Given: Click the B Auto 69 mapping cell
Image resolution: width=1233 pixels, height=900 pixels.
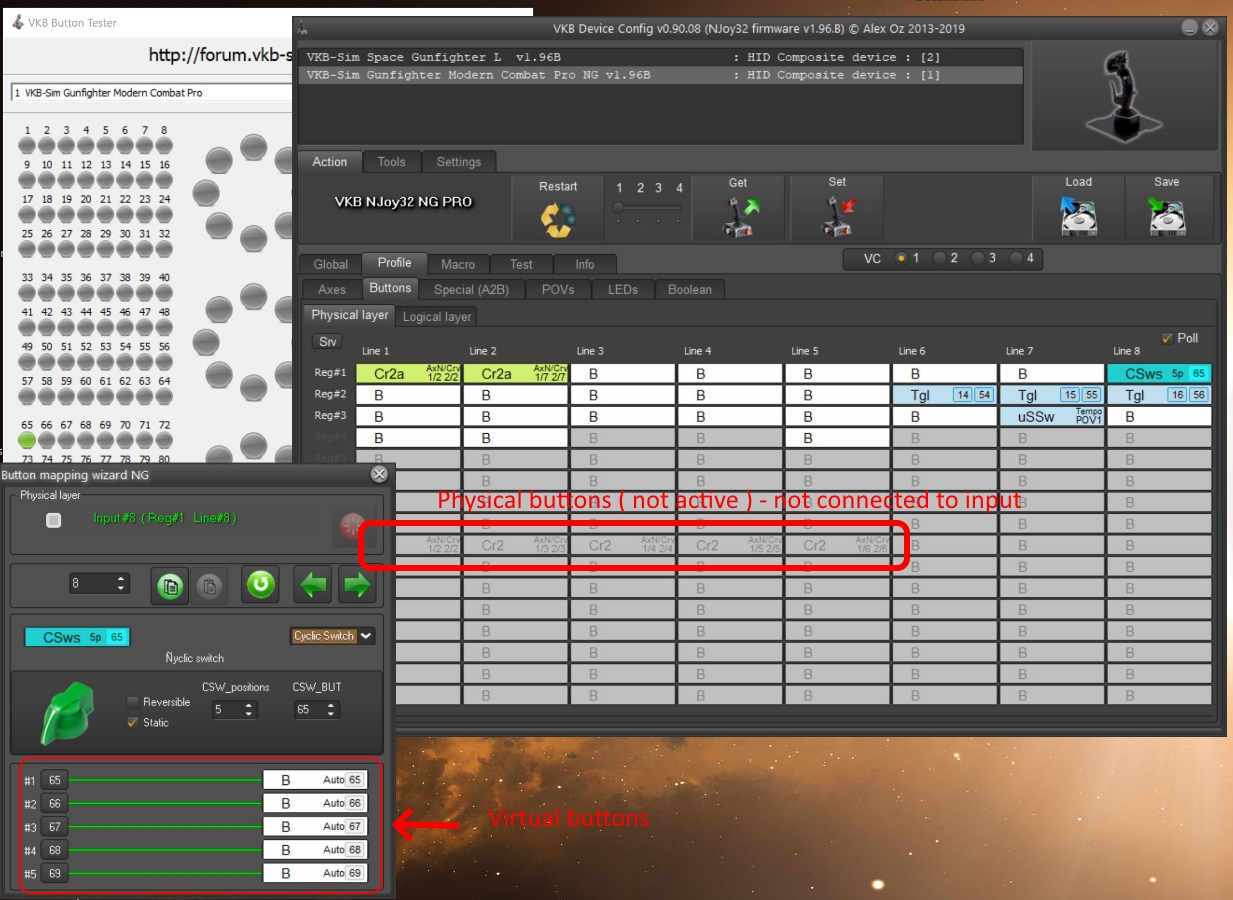Looking at the screenshot, I should (315, 873).
